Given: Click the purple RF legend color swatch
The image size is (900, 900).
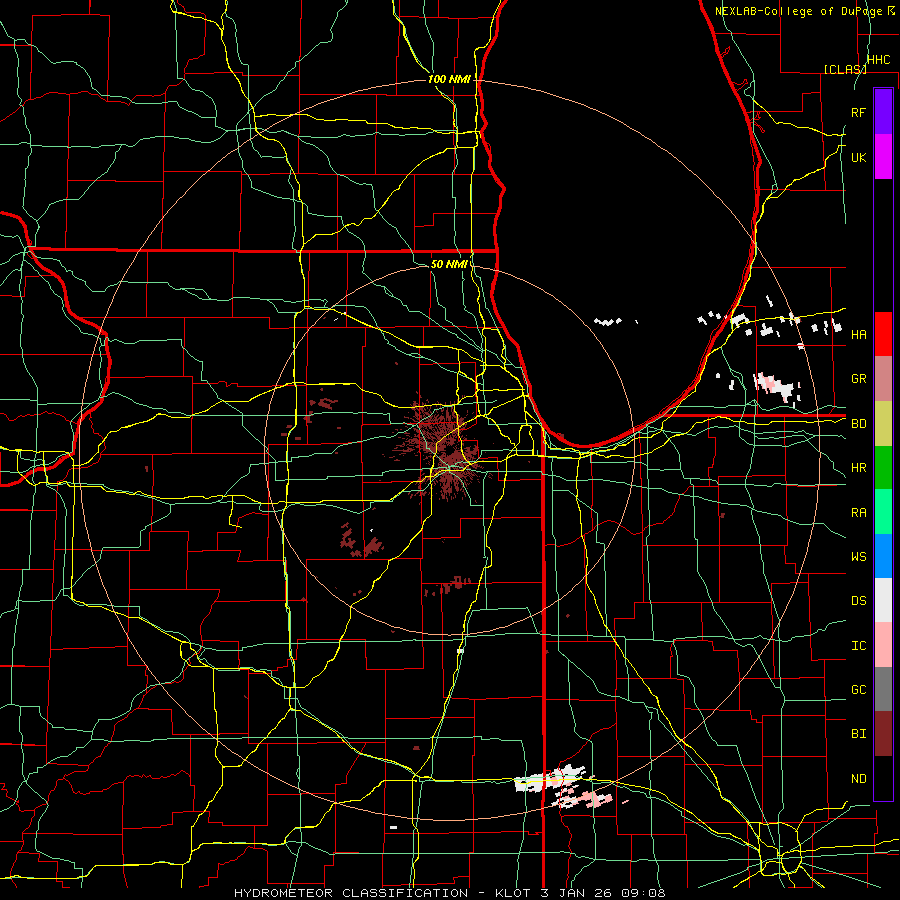Looking at the screenshot, I should pos(883,112).
